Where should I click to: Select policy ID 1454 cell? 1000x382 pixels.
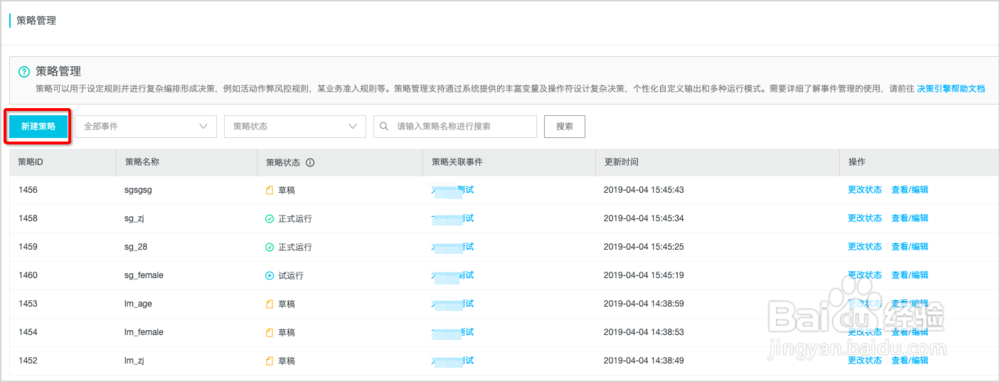tap(28, 332)
